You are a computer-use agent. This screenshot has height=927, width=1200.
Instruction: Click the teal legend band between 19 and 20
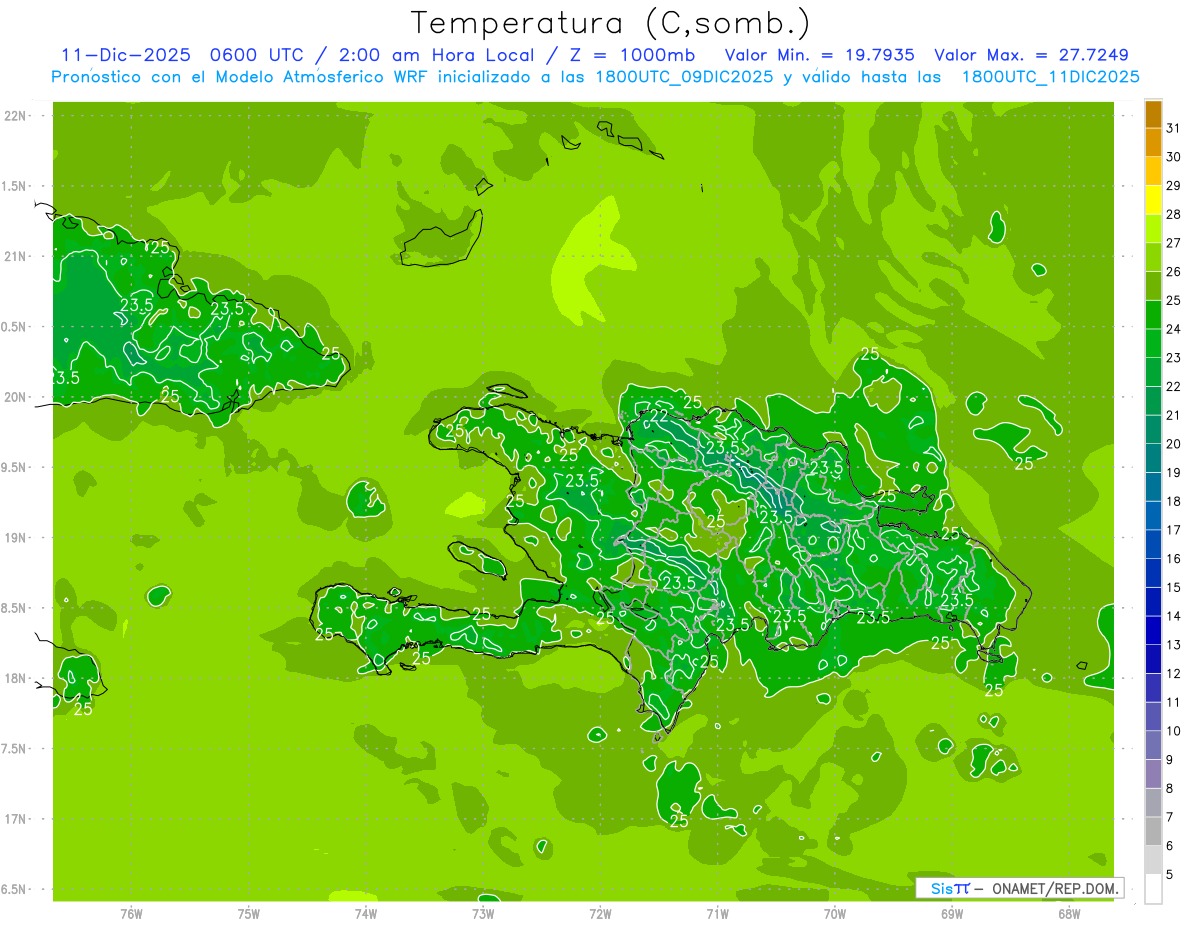pos(1153,458)
